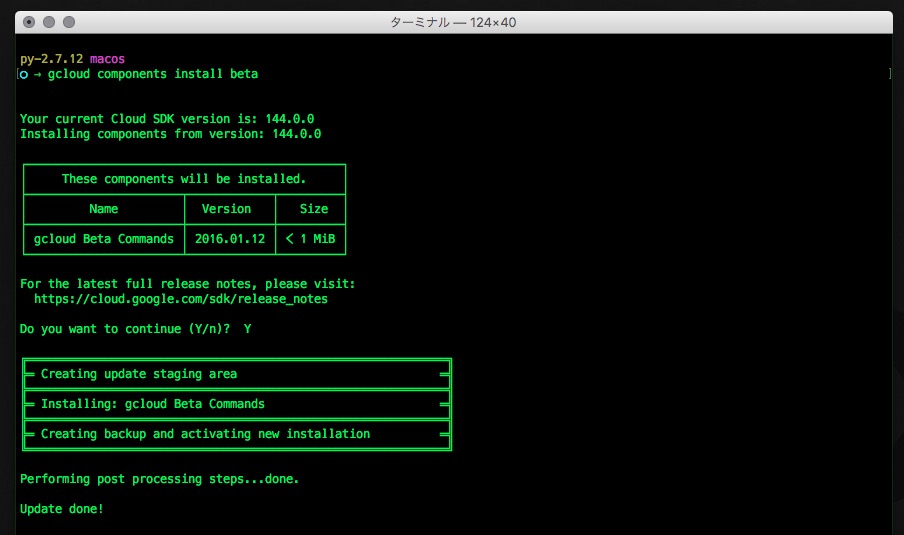This screenshot has height=535, width=904.
Task: Click the terminal window minimize button
Action: (x=49, y=22)
